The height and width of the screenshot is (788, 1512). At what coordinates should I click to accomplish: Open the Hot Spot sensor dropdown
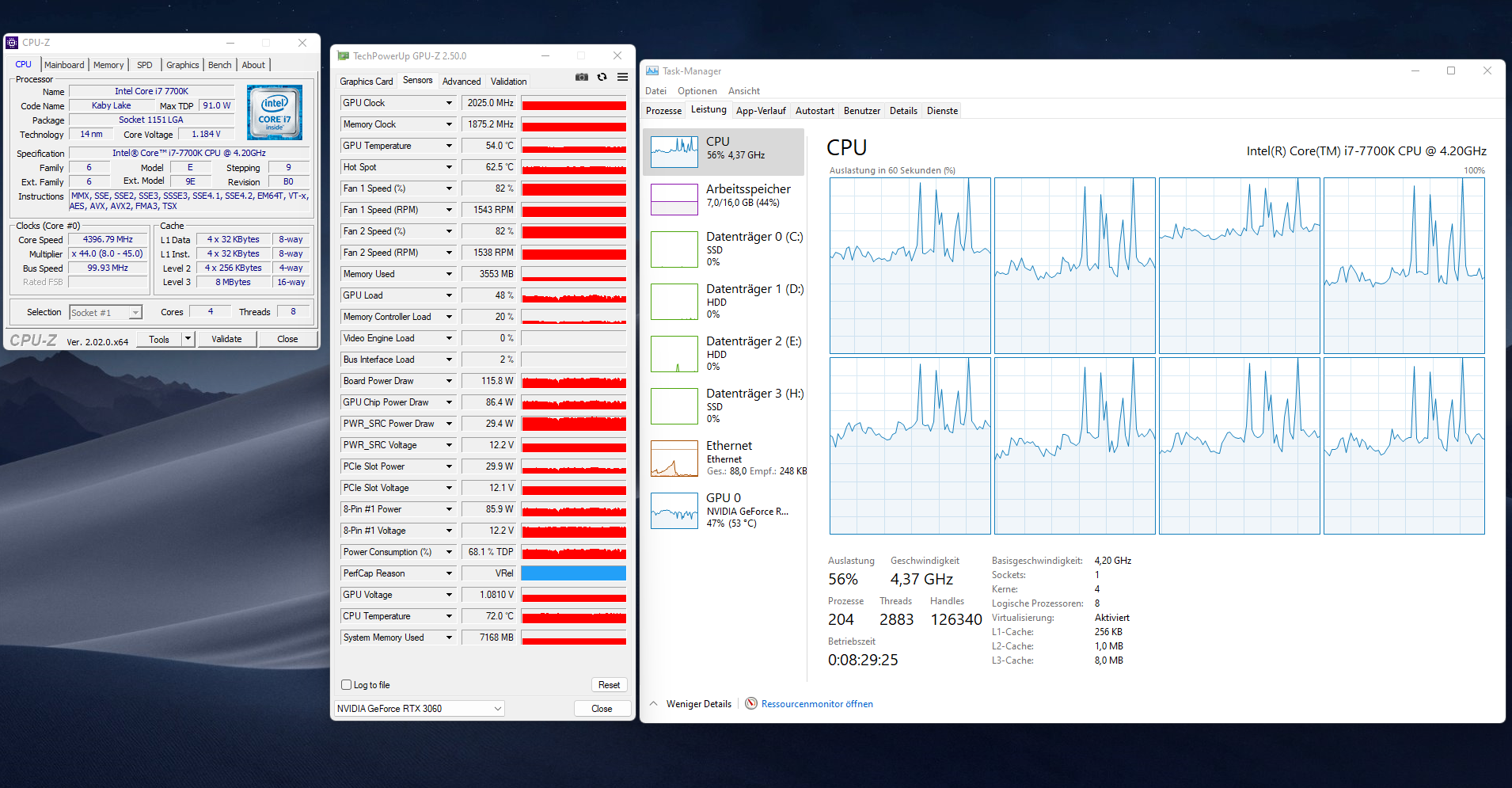pos(449,167)
